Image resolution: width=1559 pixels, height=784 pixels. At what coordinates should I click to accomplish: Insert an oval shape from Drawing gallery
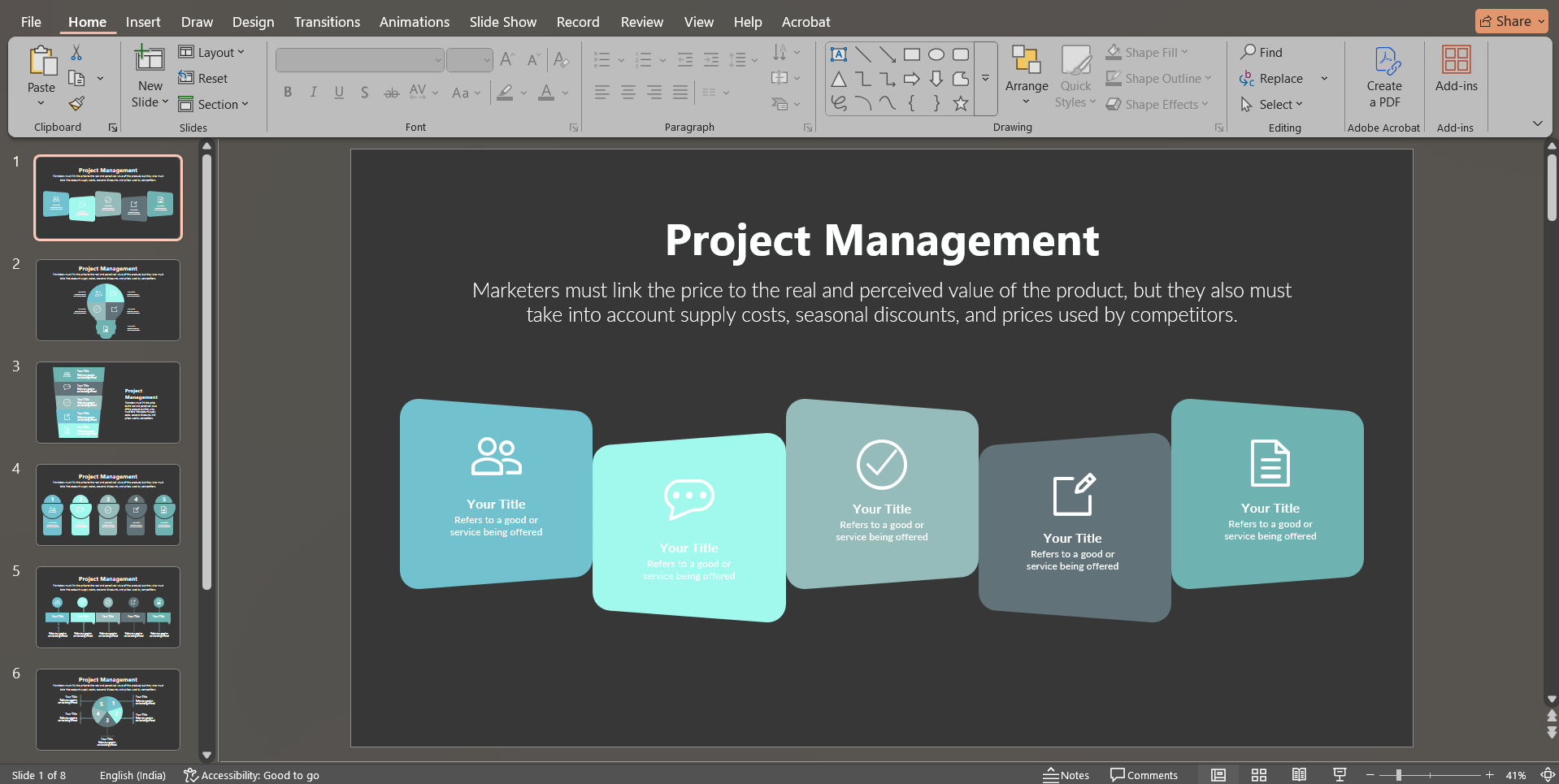(936, 54)
